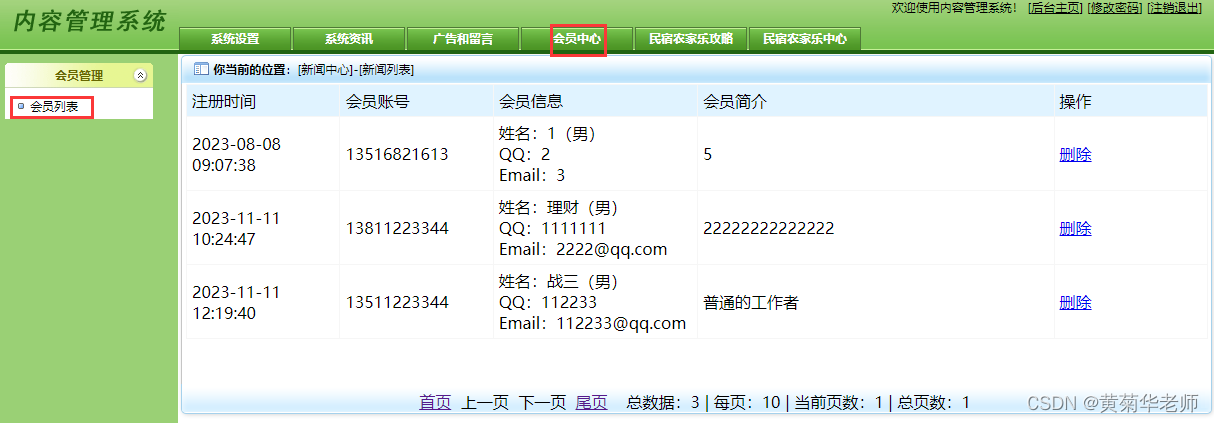Click 下一页 in pagination
This screenshot has height=423, width=1214.
point(542,402)
